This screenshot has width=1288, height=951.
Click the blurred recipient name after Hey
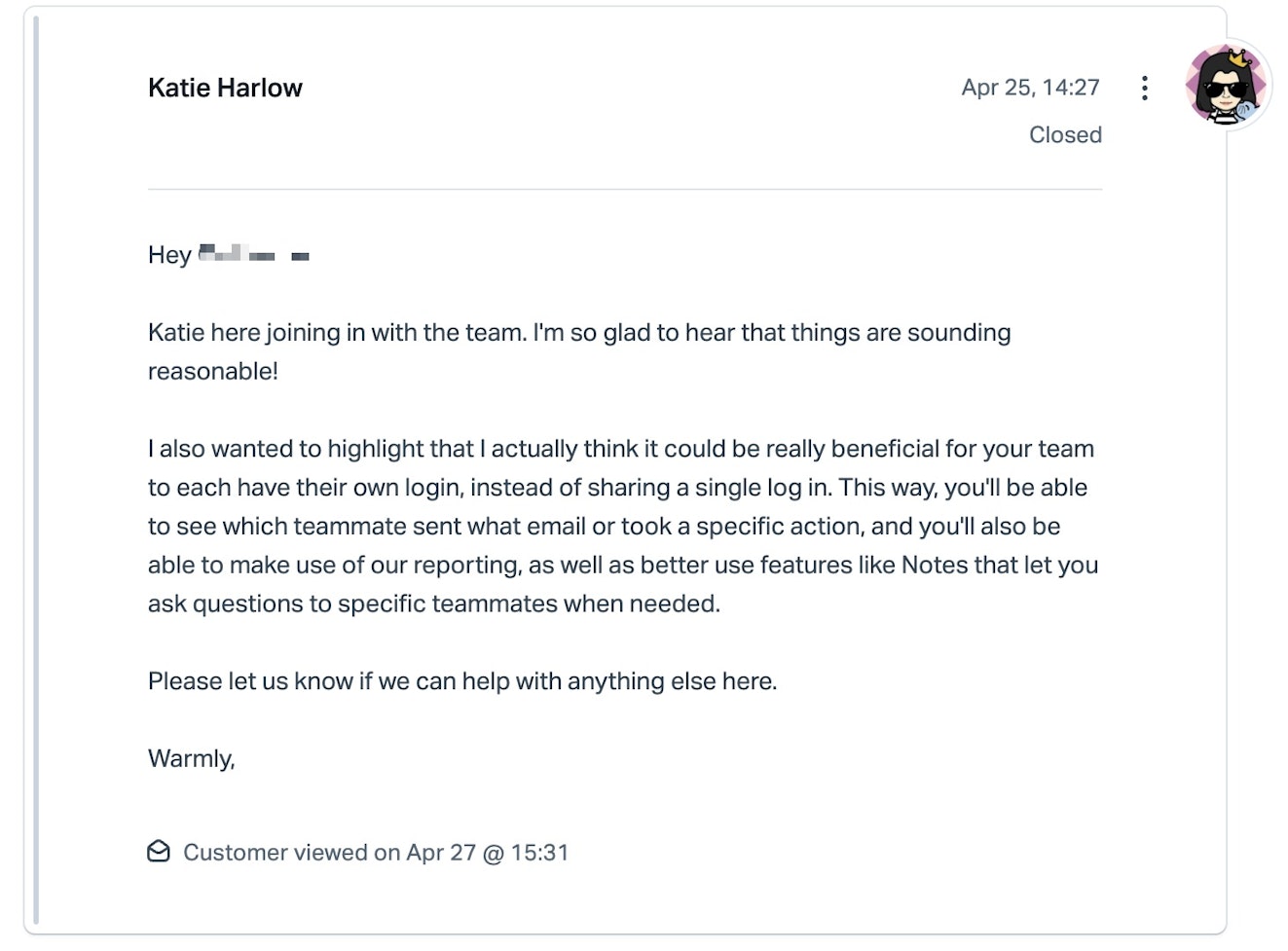coord(253,255)
